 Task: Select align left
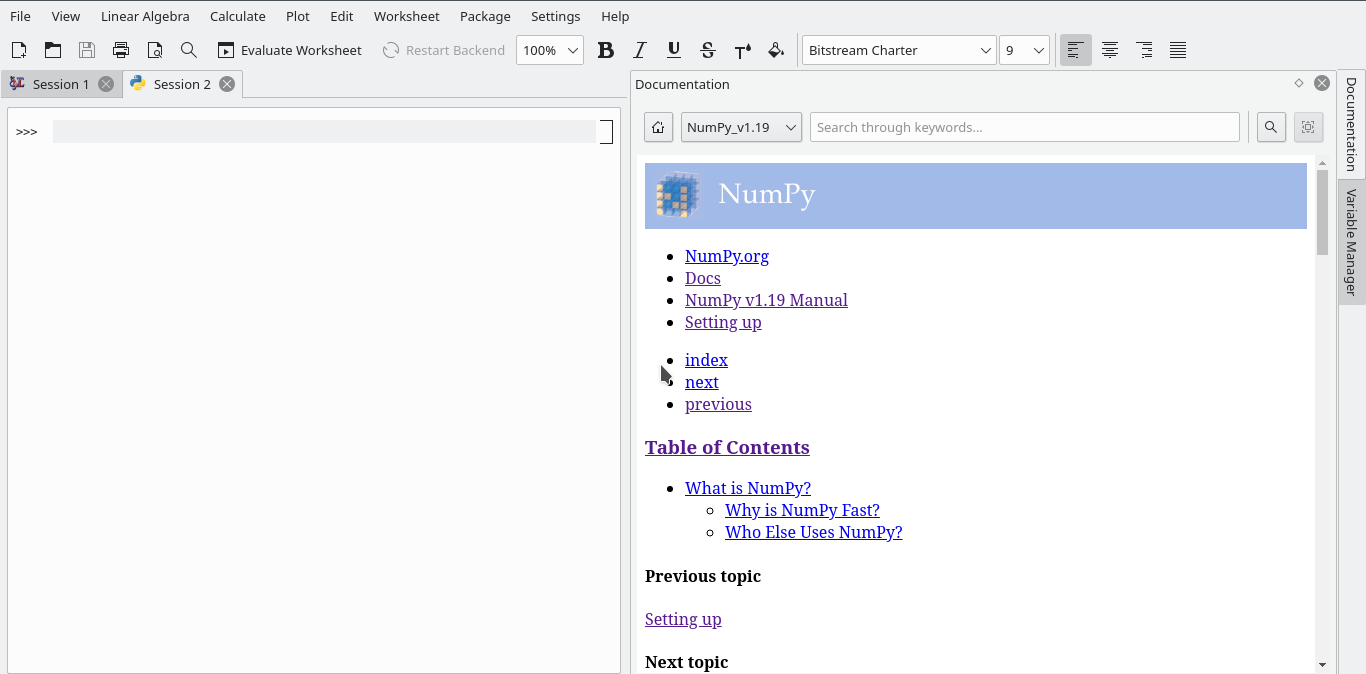click(1076, 50)
